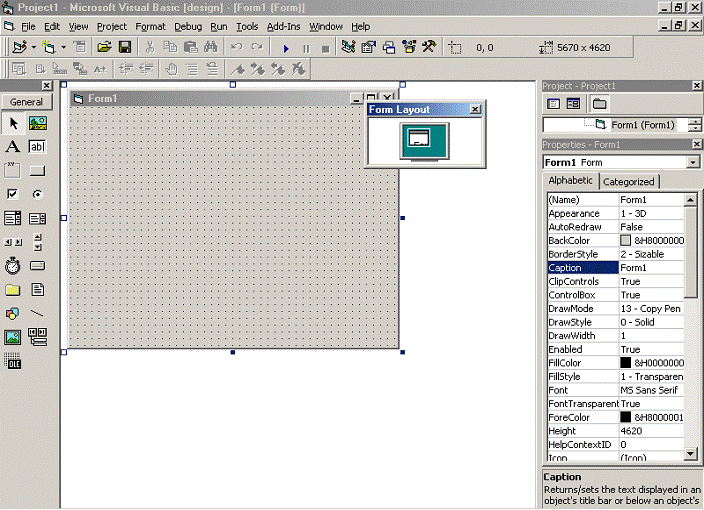This screenshot has height=510, width=704.
Task: Select the PictureBox control in toolbox
Action: [38, 123]
